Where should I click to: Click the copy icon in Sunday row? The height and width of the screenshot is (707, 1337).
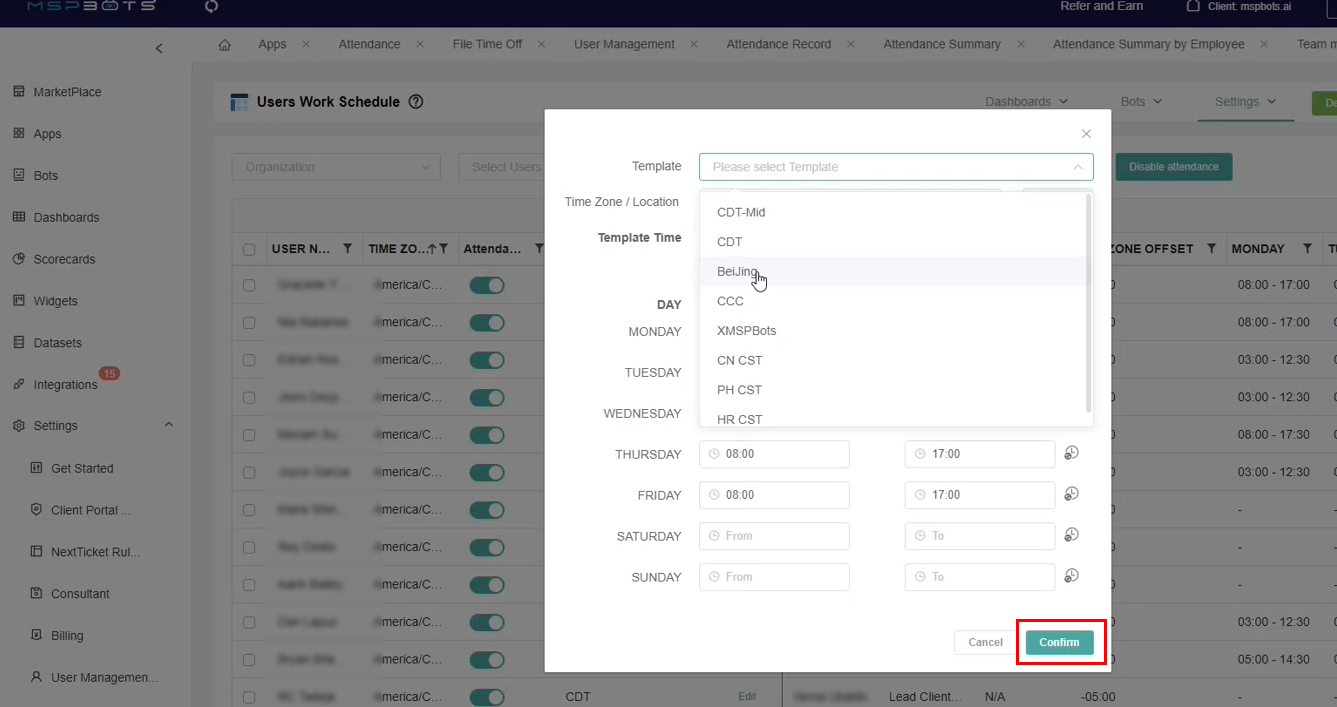point(1071,576)
